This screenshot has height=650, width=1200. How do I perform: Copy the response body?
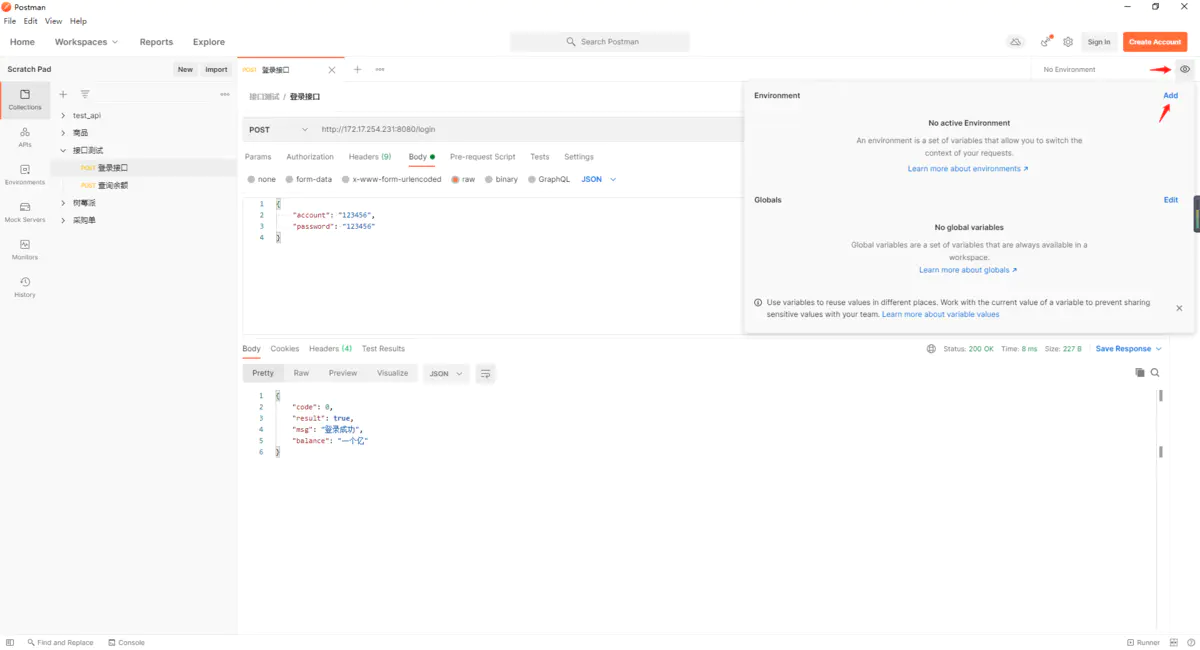tap(1140, 373)
